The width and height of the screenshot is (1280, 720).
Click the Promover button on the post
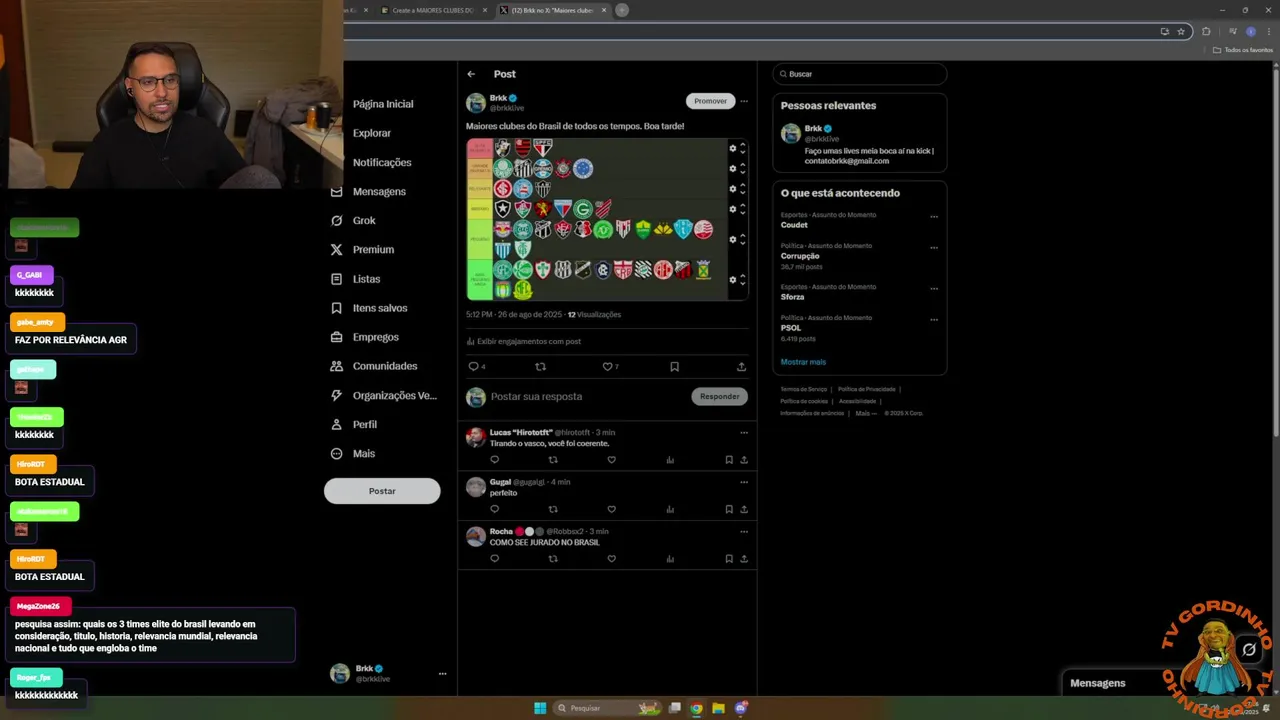coord(710,101)
